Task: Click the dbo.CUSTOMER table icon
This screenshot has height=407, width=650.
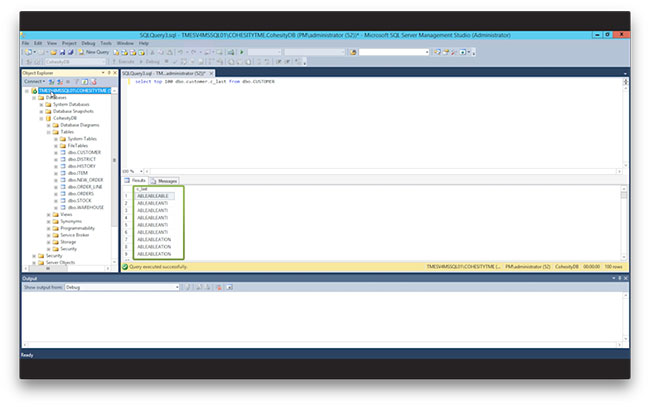Action: point(62,152)
